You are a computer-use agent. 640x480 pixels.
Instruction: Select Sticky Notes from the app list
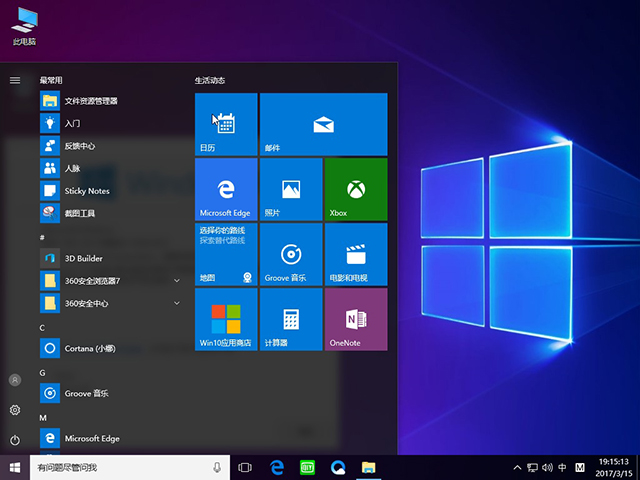click(87, 191)
